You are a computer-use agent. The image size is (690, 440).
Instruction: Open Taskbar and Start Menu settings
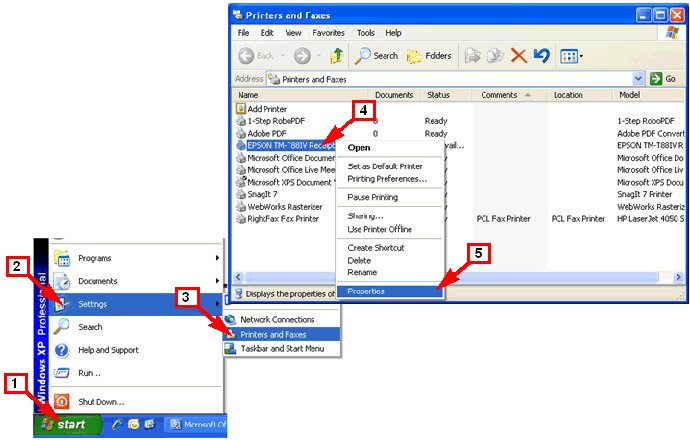(x=282, y=348)
